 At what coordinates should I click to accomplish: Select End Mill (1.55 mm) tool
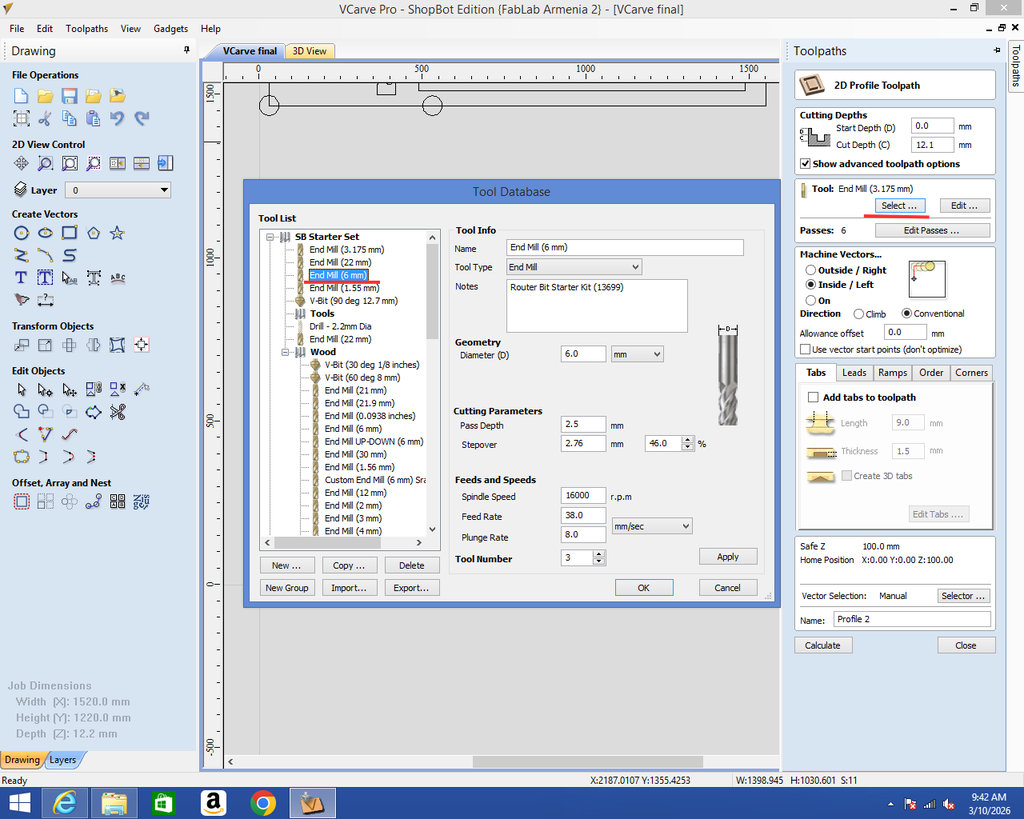click(344, 288)
